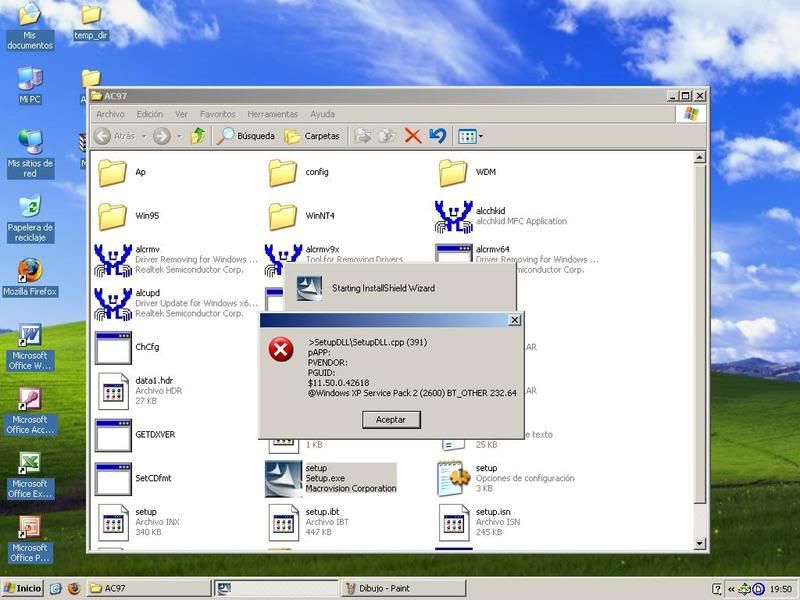The image size is (800, 600).
Task: Open the Ver menu
Action: click(x=181, y=114)
